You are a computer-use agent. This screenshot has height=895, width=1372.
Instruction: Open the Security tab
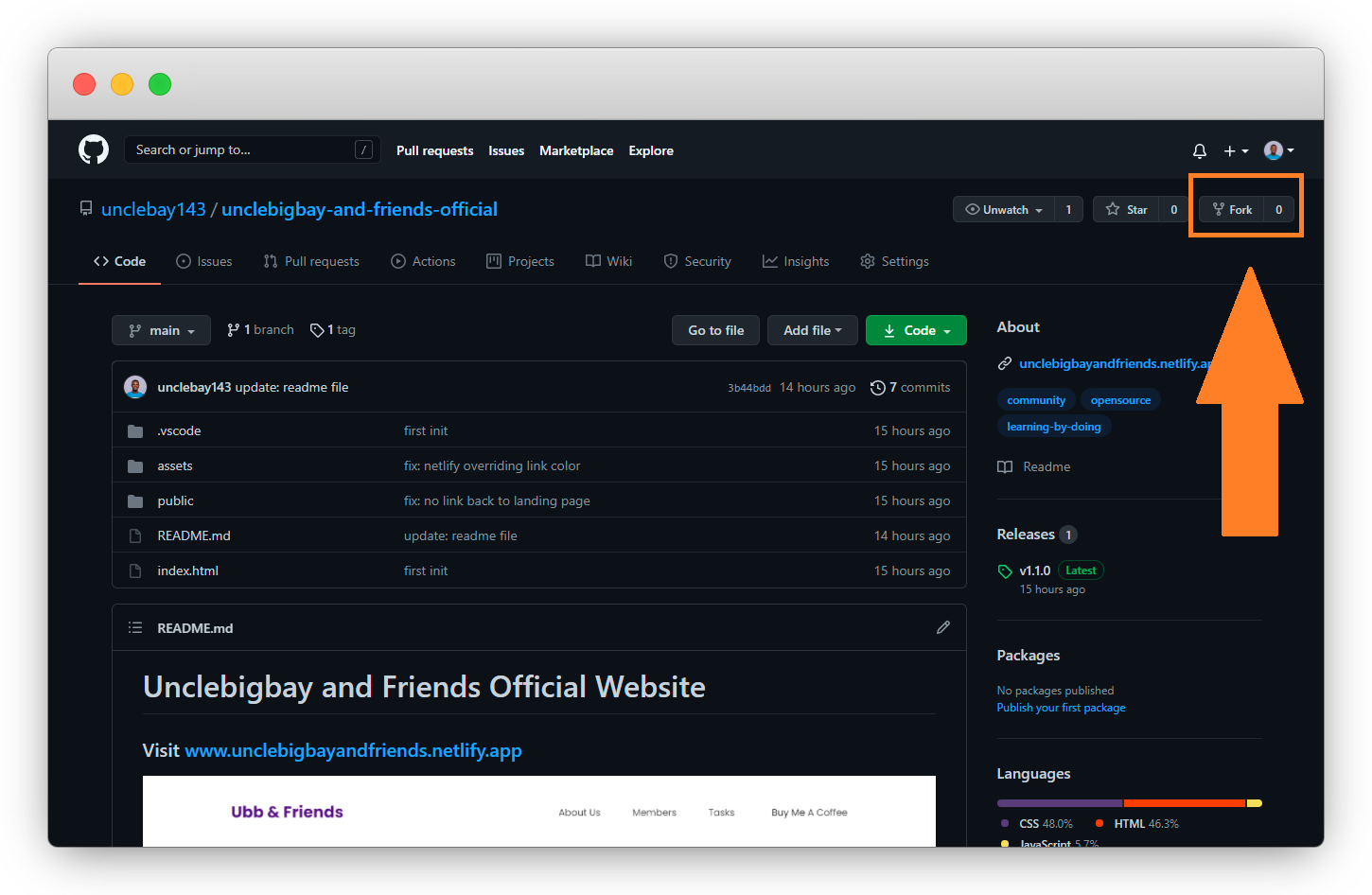tap(697, 261)
